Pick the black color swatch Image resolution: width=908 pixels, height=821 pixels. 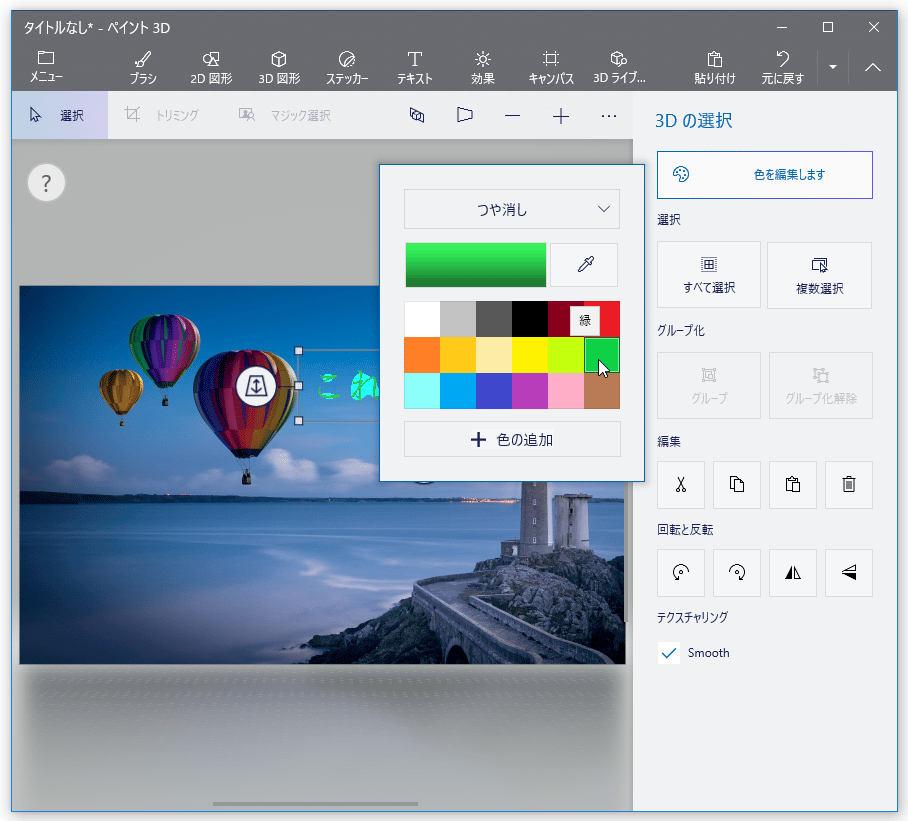click(x=530, y=319)
